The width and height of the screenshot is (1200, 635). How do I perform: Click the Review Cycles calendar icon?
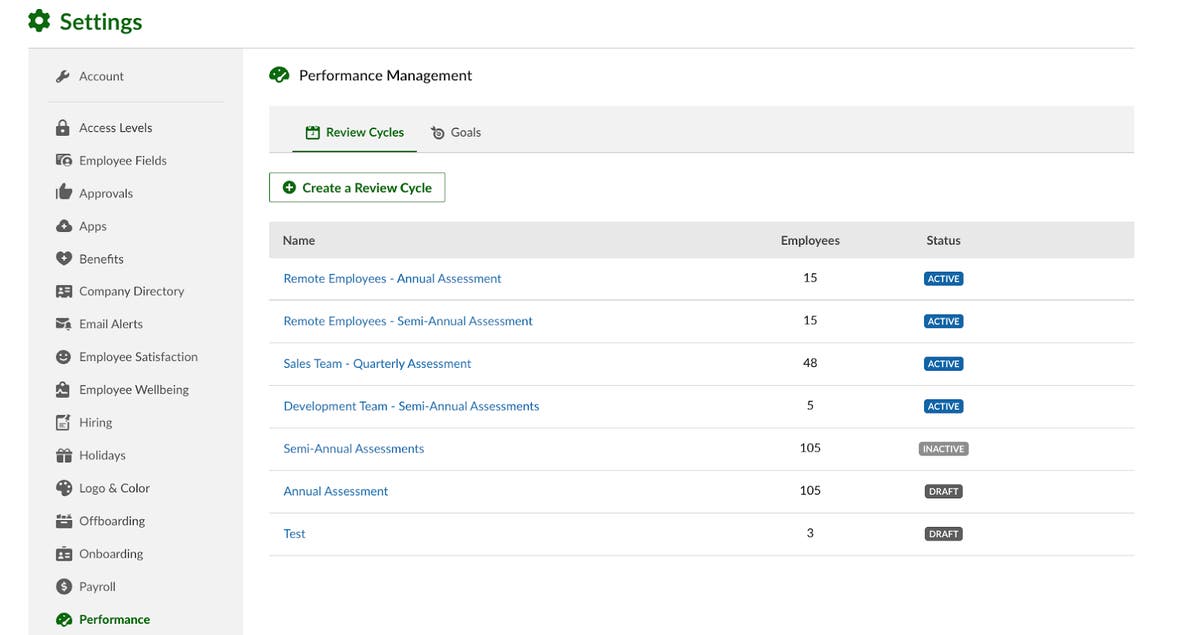coord(312,131)
